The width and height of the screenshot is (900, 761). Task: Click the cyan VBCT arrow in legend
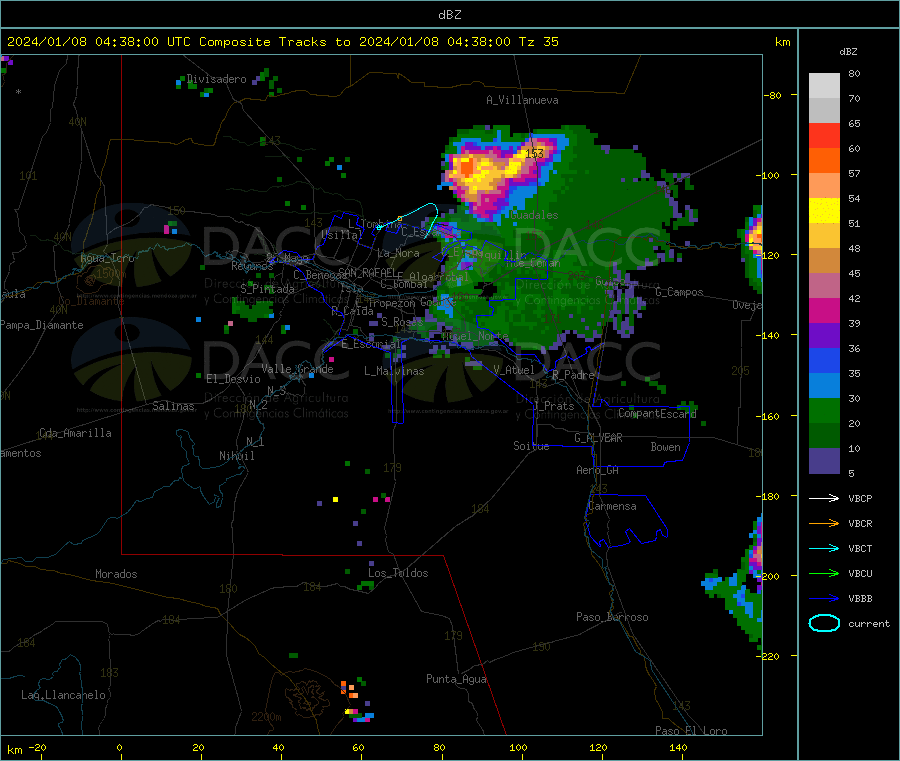pyautogui.click(x=824, y=549)
